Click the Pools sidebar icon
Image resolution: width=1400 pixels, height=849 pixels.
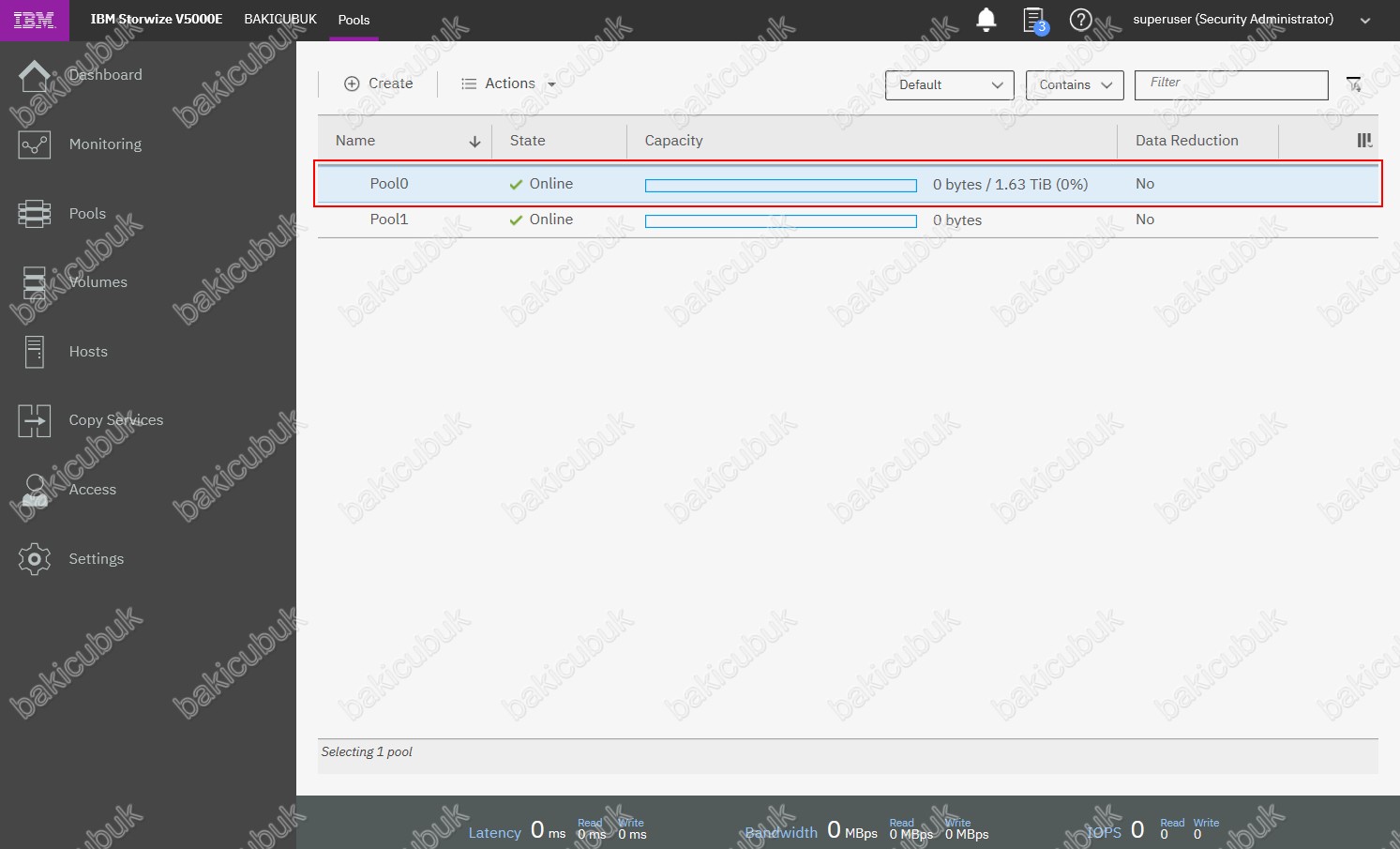coord(35,214)
